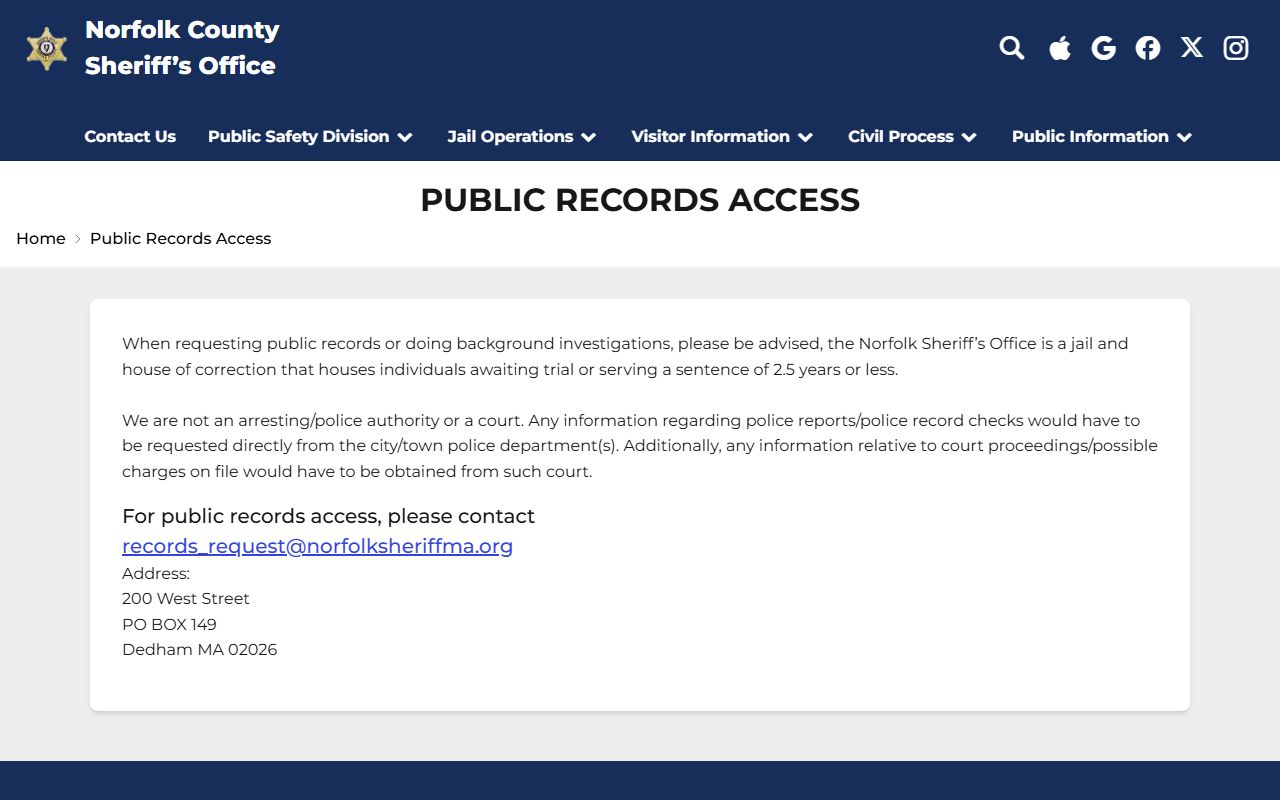Click the PUBLIC RECORDS ACCESS heading
1280x800 pixels.
(640, 200)
